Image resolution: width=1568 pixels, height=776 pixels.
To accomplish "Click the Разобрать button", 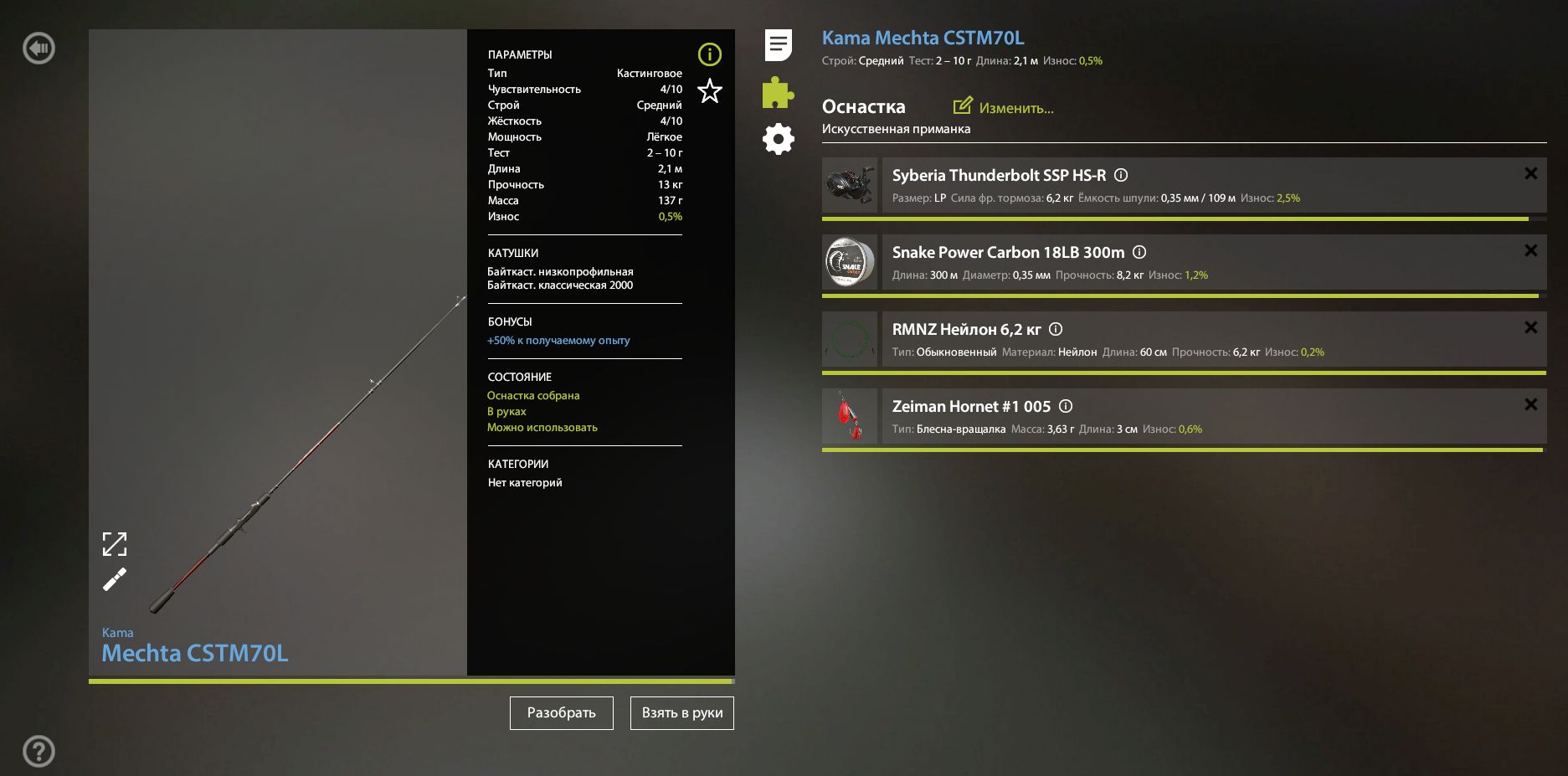I will coord(562,713).
